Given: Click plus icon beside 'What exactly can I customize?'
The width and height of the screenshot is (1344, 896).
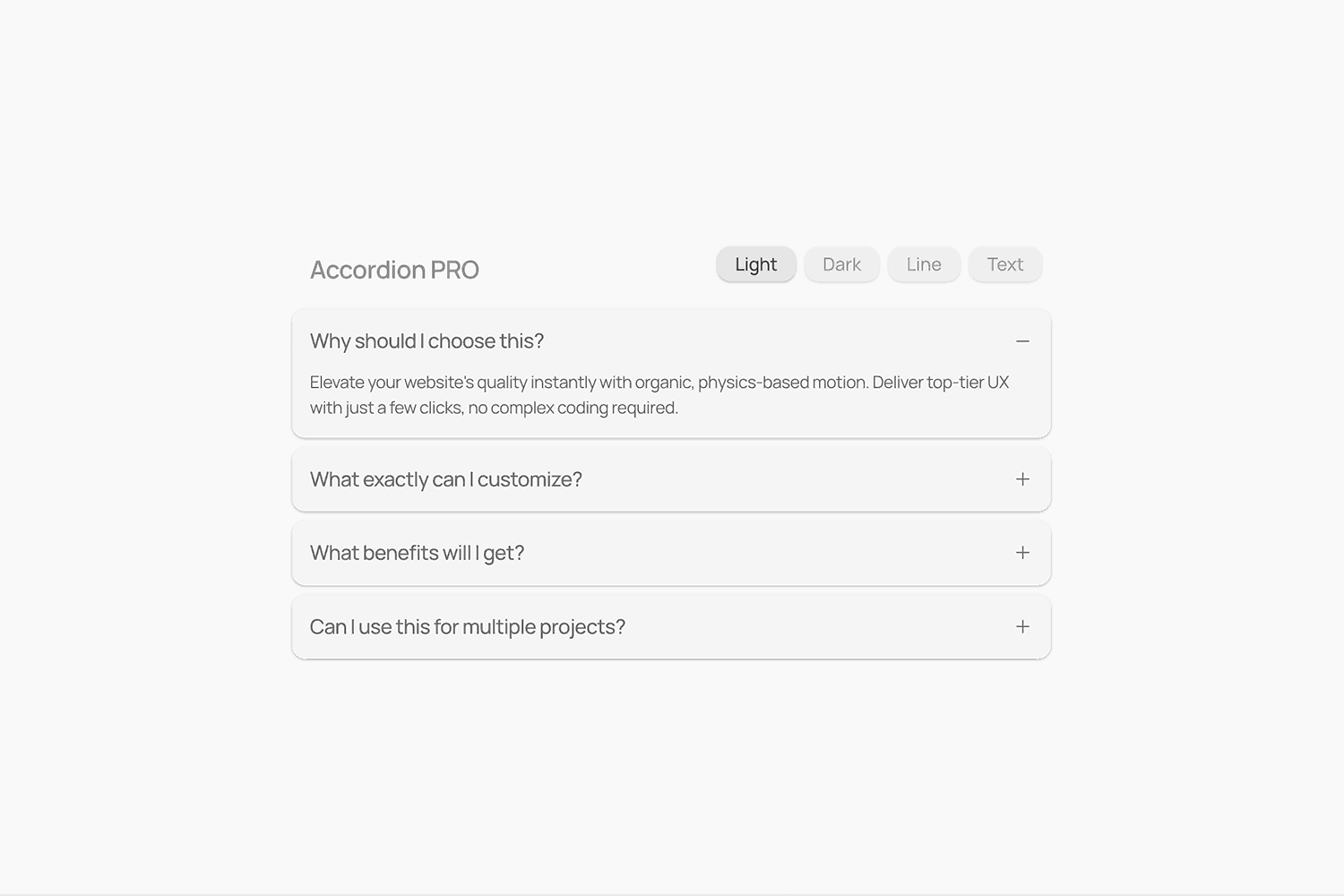Looking at the screenshot, I should click(1022, 479).
